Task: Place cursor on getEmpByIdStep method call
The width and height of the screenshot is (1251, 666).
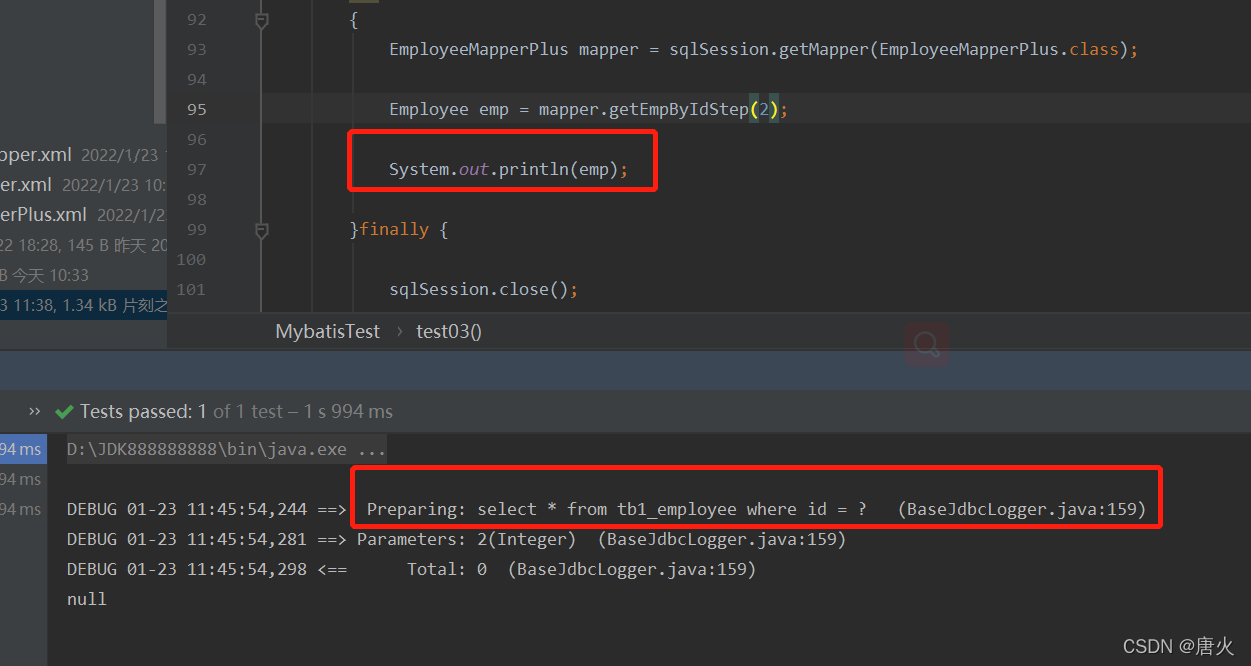Action: pyautogui.click(x=679, y=110)
